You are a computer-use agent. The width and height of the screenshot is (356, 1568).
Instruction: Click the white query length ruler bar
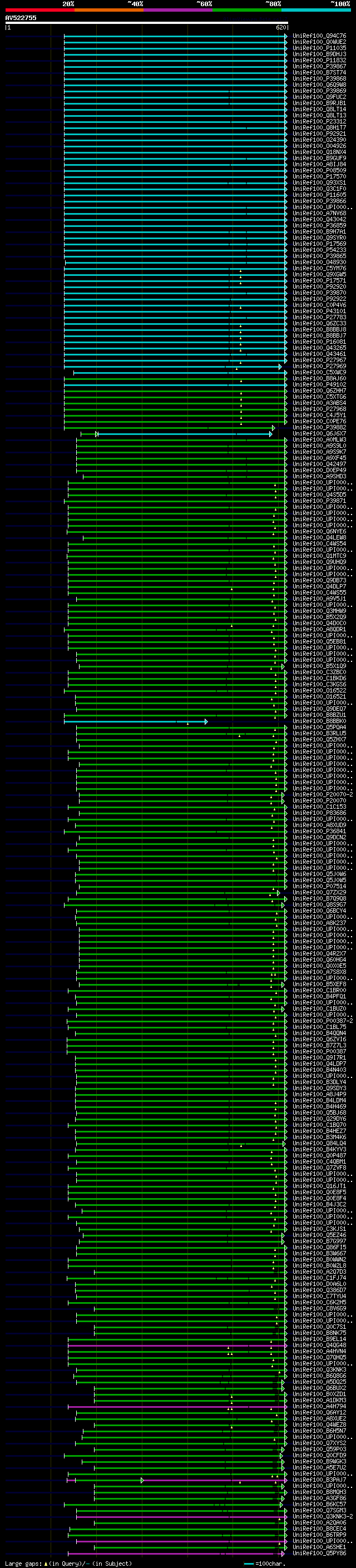pos(147,22)
